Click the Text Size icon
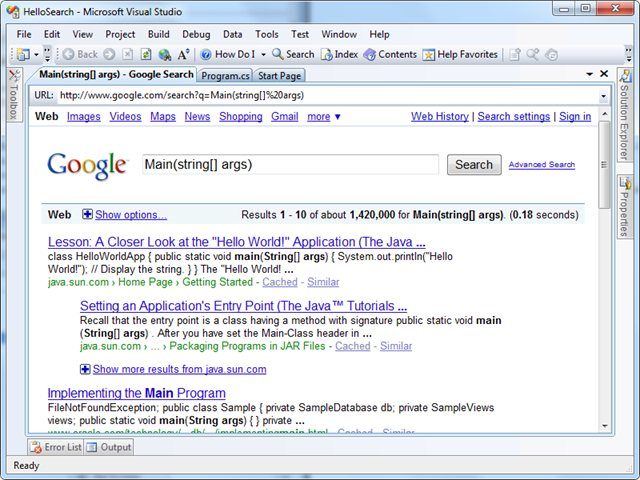Viewport: 640px width, 480px height. click(183, 54)
